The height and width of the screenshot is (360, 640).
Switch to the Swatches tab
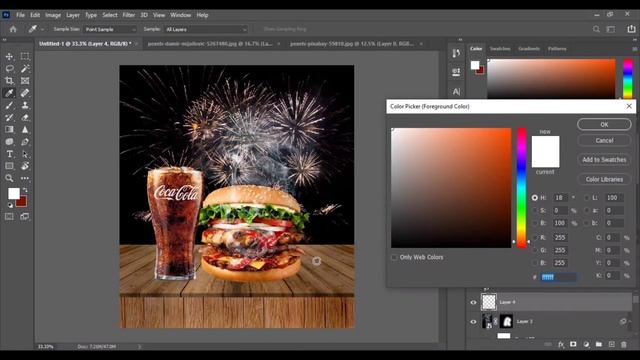(x=500, y=49)
